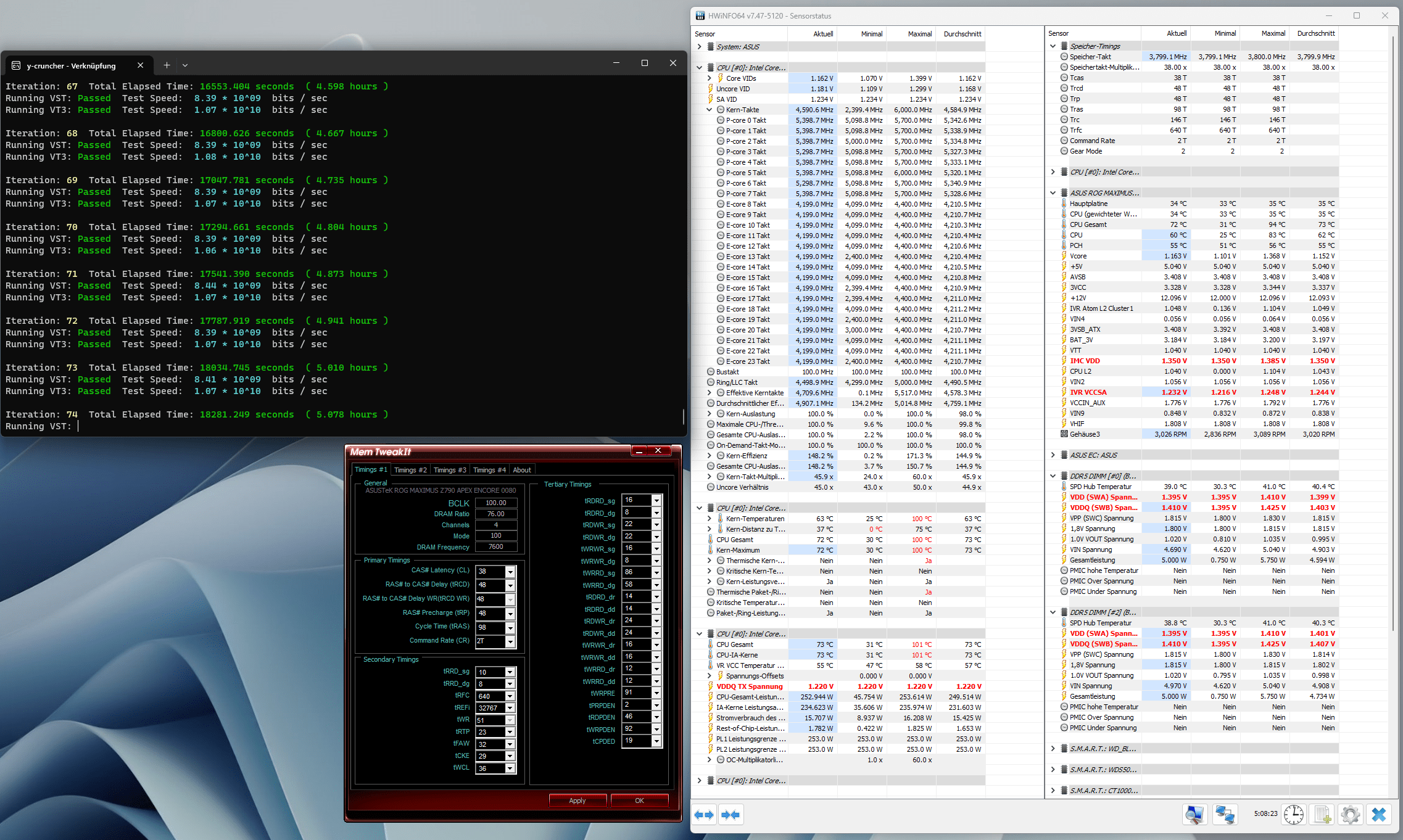This screenshot has width=1403, height=840.
Task: Expand the System: ASUS sensor group
Action: tap(699, 47)
